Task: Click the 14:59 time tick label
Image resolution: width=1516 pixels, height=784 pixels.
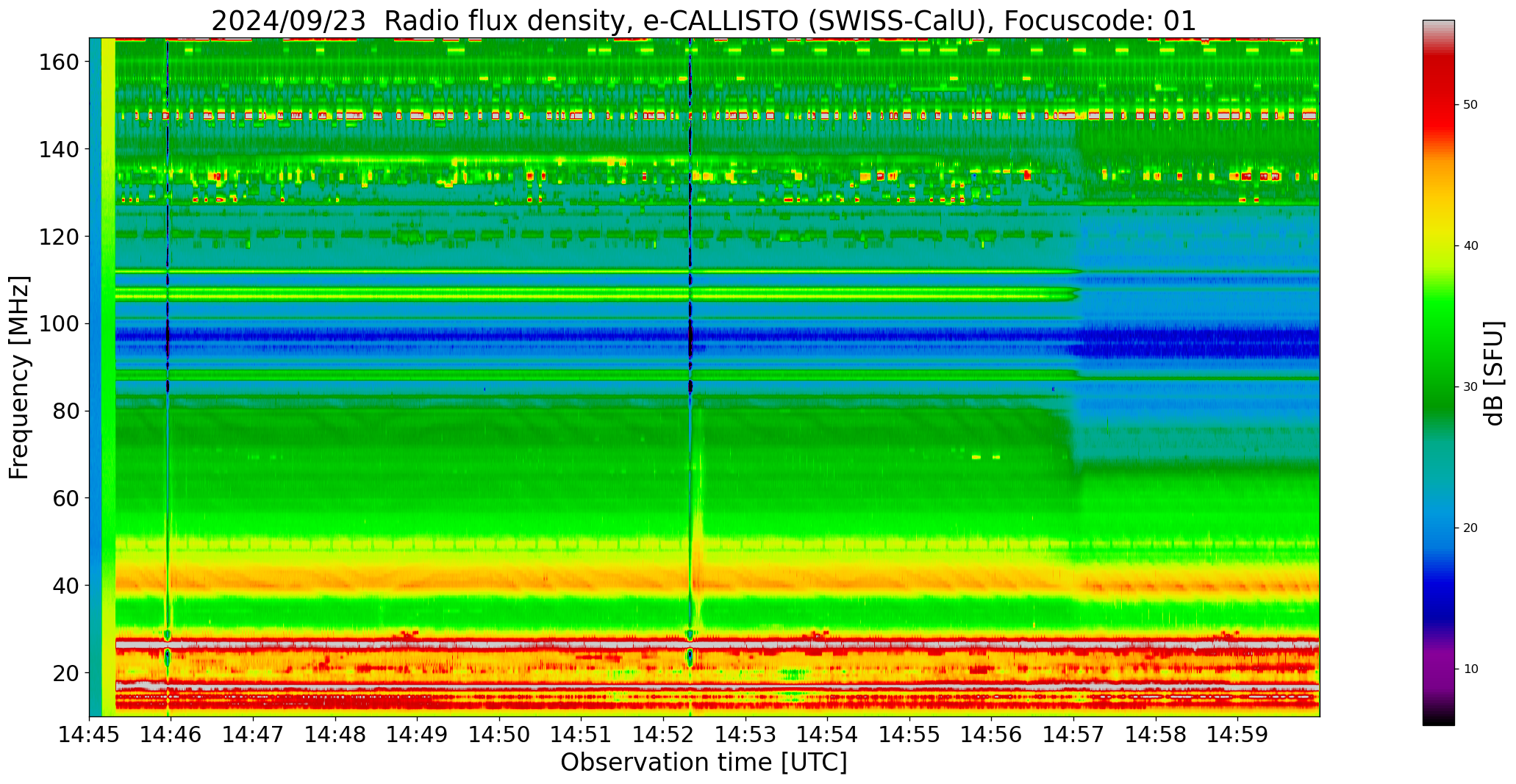Action: (x=1237, y=734)
